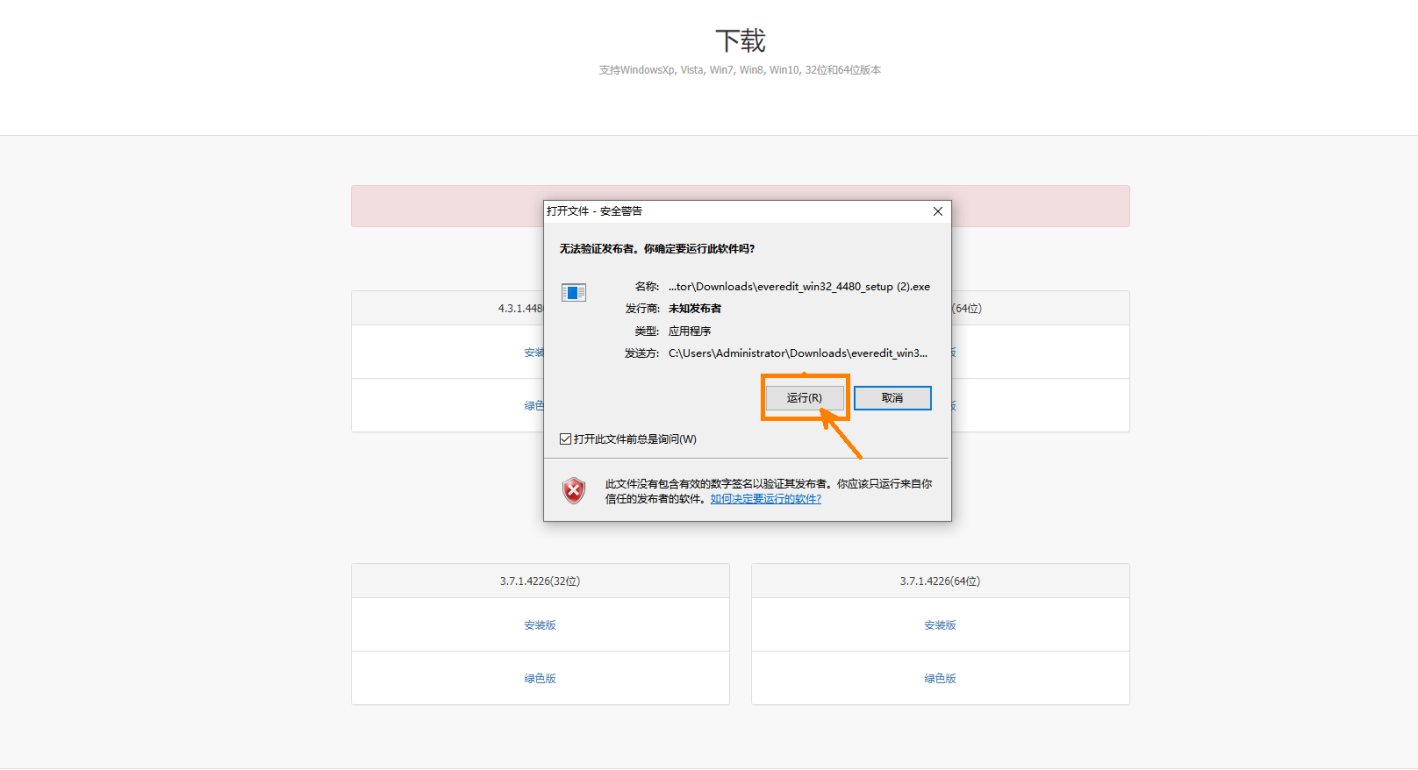Image resolution: width=1418 pixels, height=770 pixels.
Task: Open 绿色版 download for 3.7.1.4226 64位
Action: click(939, 677)
